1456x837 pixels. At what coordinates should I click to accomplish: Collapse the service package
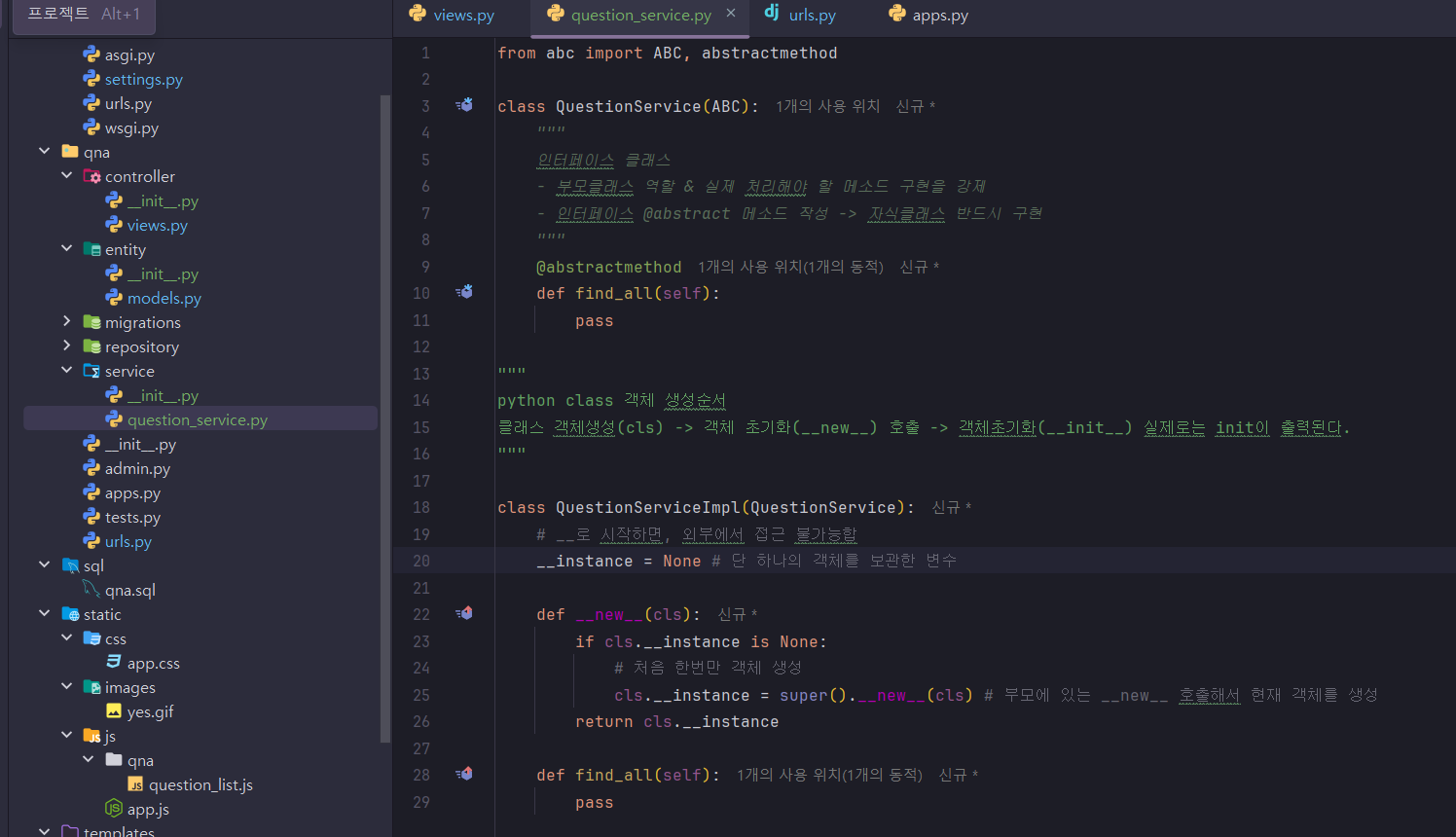pos(66,370)
